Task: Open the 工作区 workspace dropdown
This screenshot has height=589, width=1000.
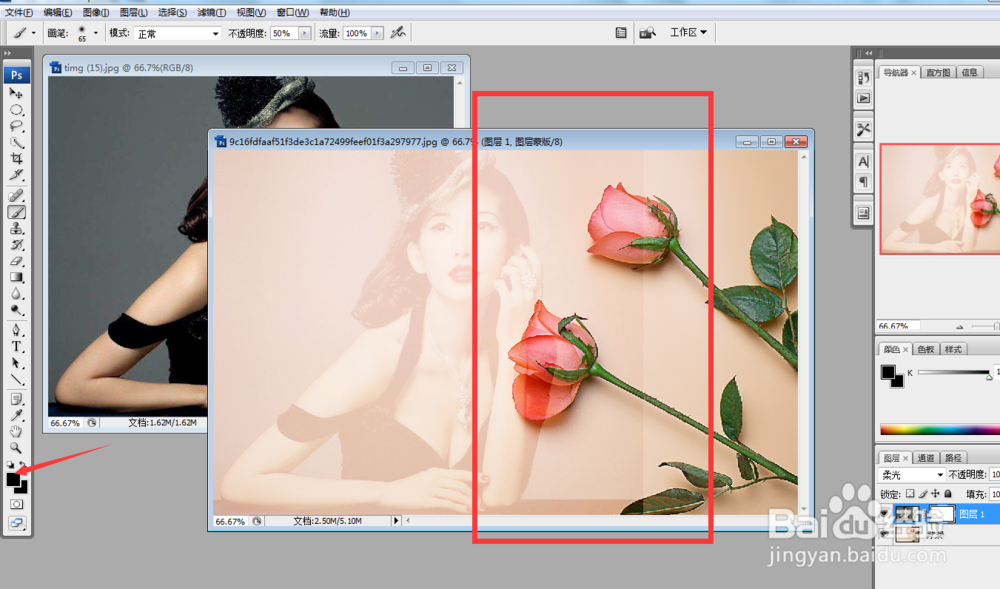Action: pyautogui.click(x=688, y=32)
